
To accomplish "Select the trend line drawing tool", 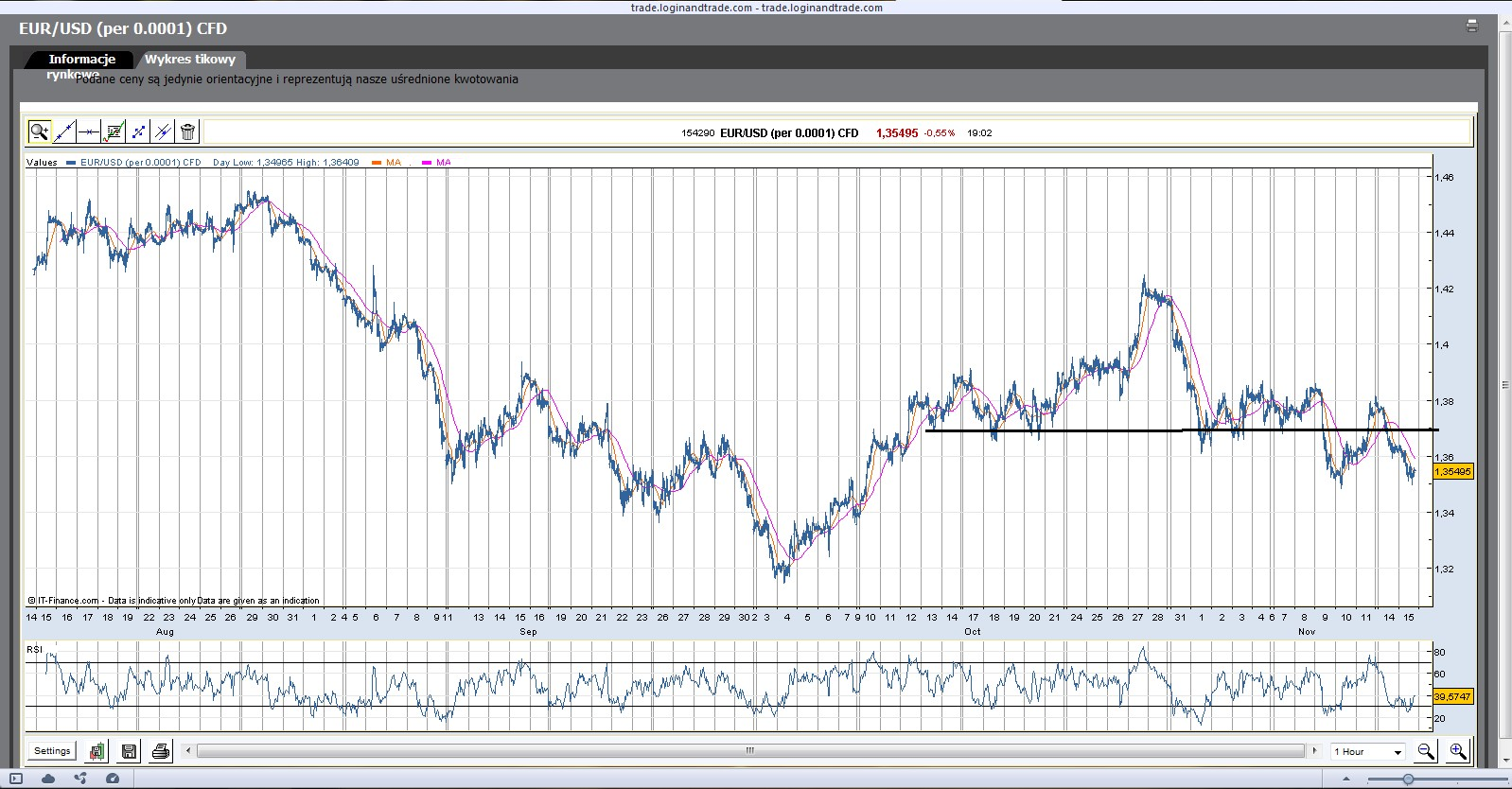I will click(64, 131).
